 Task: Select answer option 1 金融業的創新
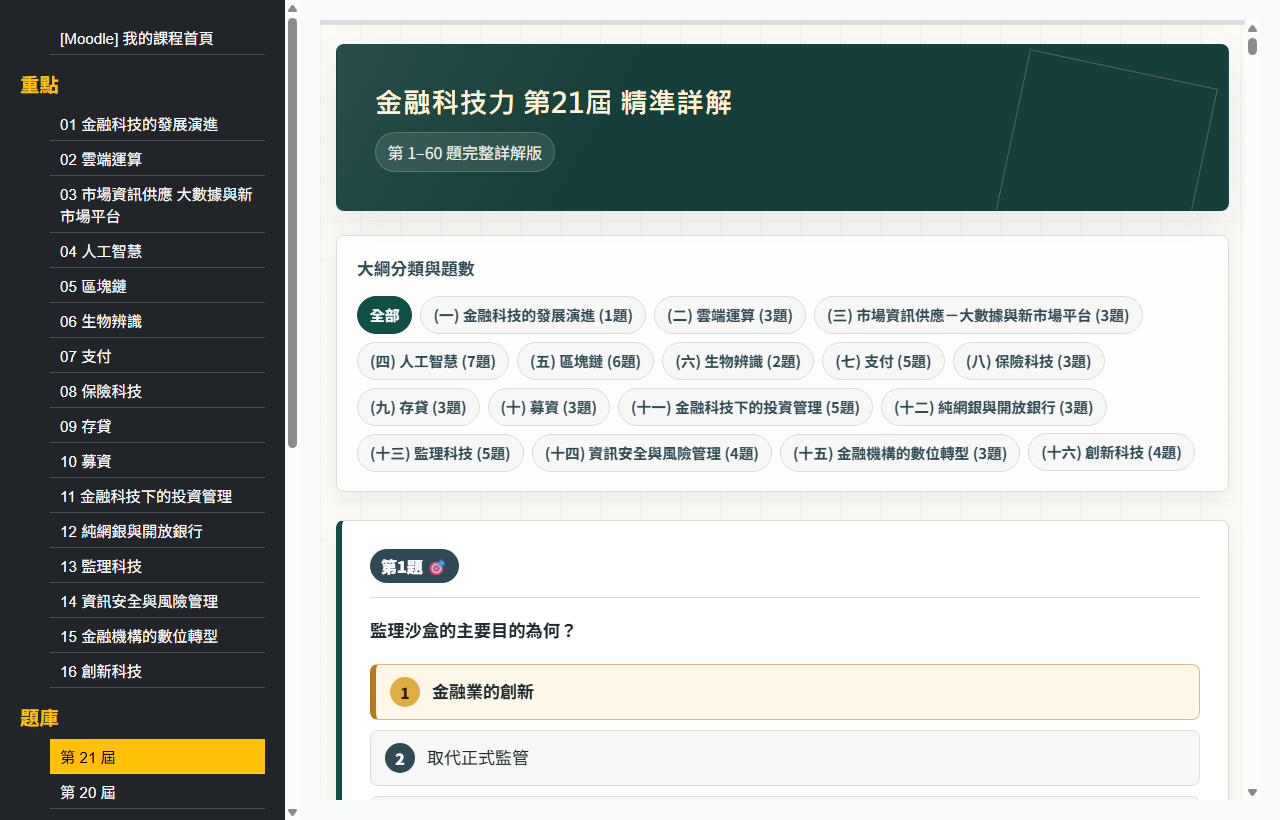click(785, 692)
